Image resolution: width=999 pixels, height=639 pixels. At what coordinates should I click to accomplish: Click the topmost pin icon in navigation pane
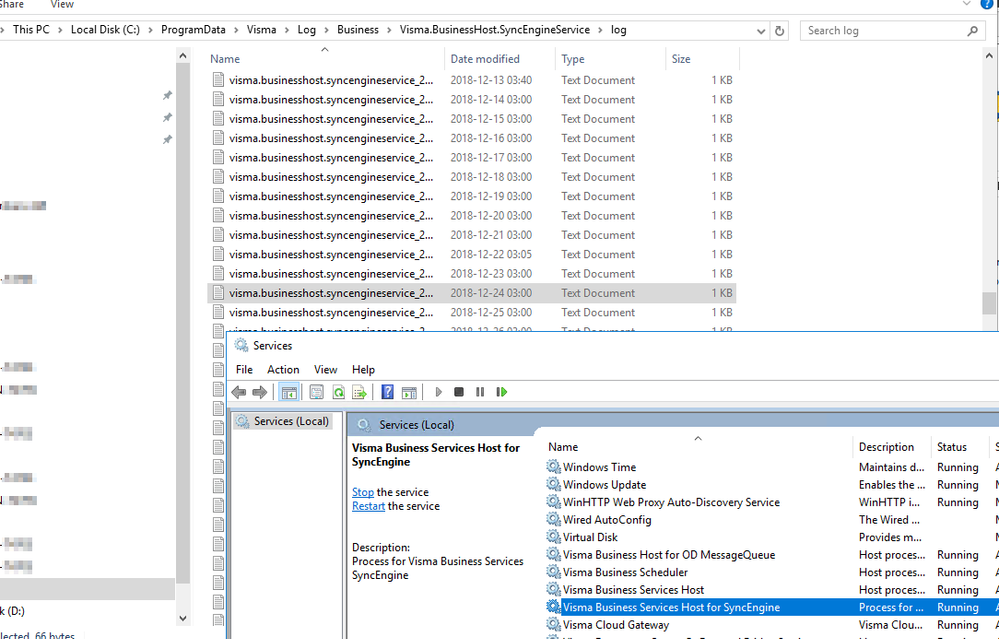[167, 96]
